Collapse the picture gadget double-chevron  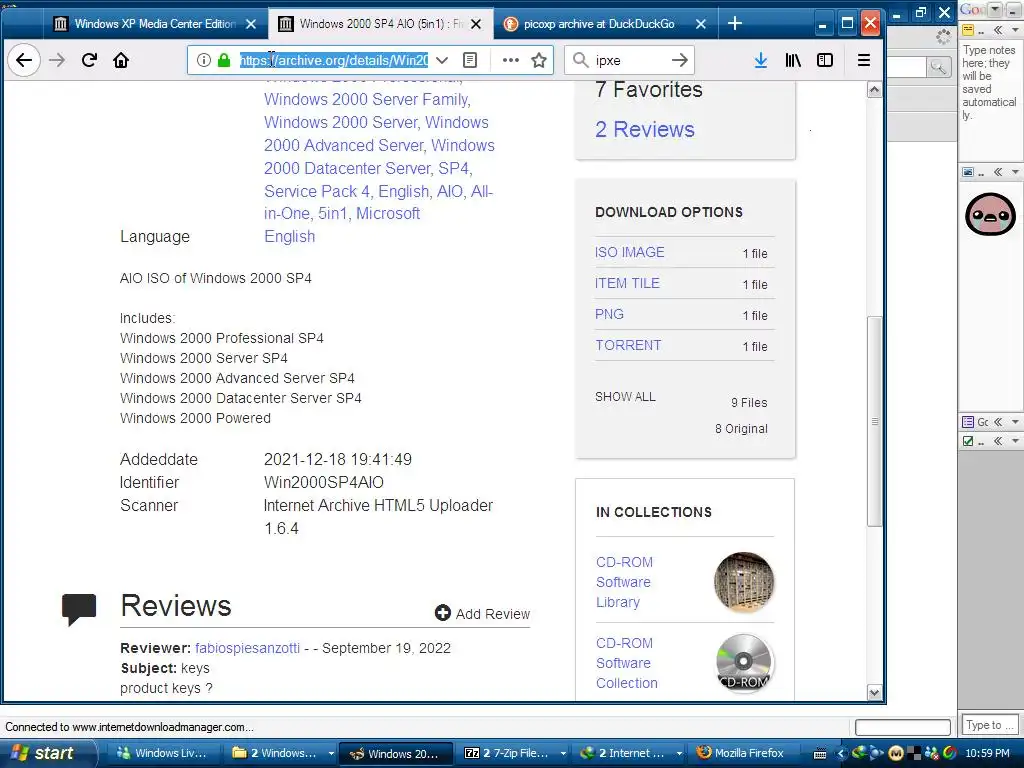998,172
